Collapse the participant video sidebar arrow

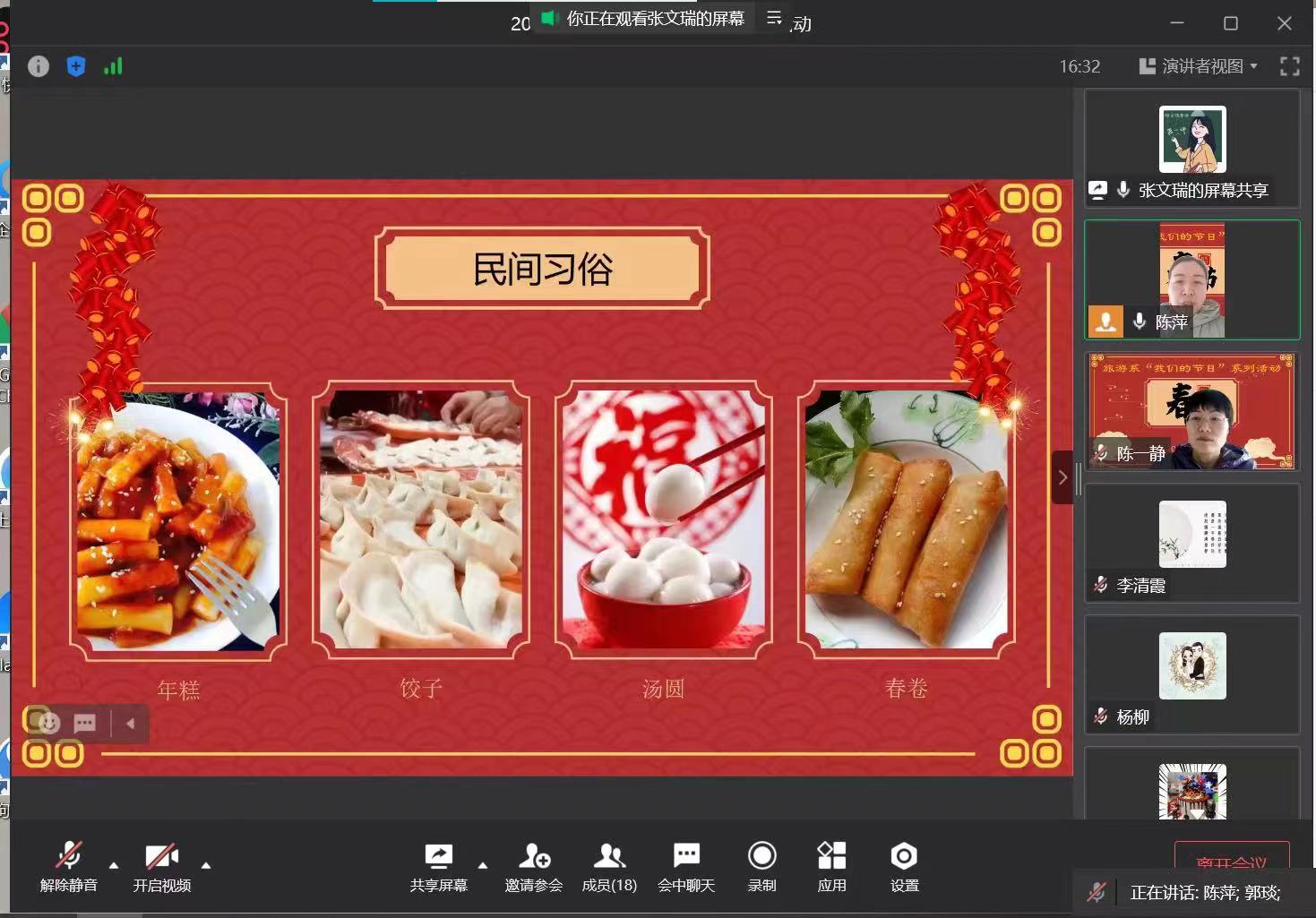click(1062, 477)
